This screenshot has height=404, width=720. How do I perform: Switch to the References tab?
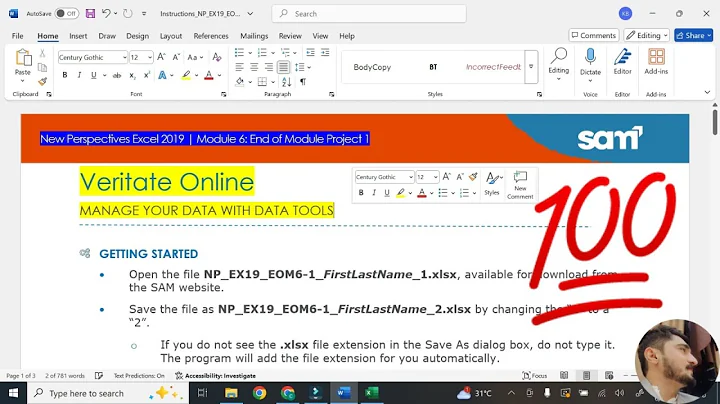click(211, 36)
